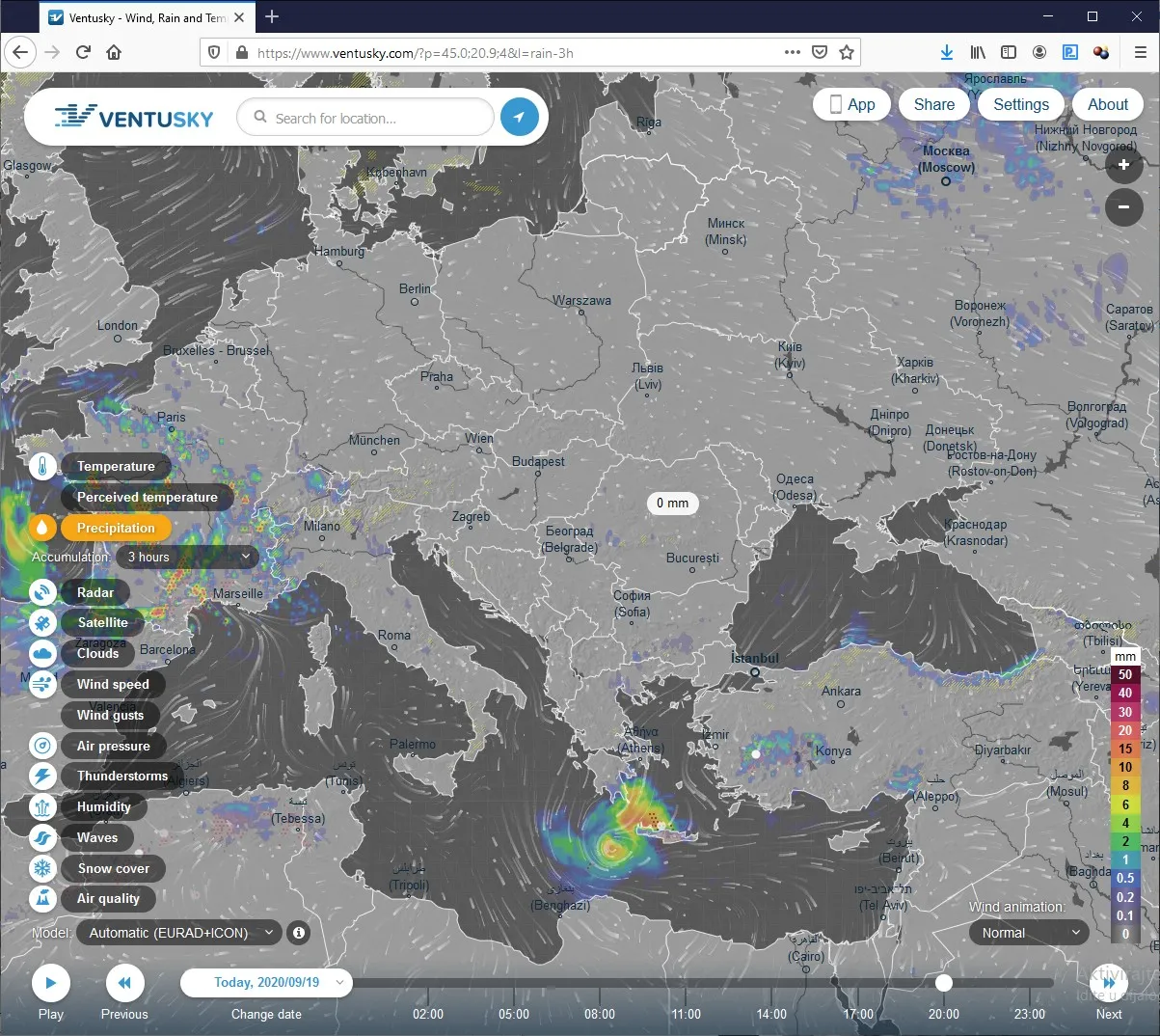This screenshot has width=1160, height=1036.
Task: Select the Precipitation layer
Action: [116, 528]
